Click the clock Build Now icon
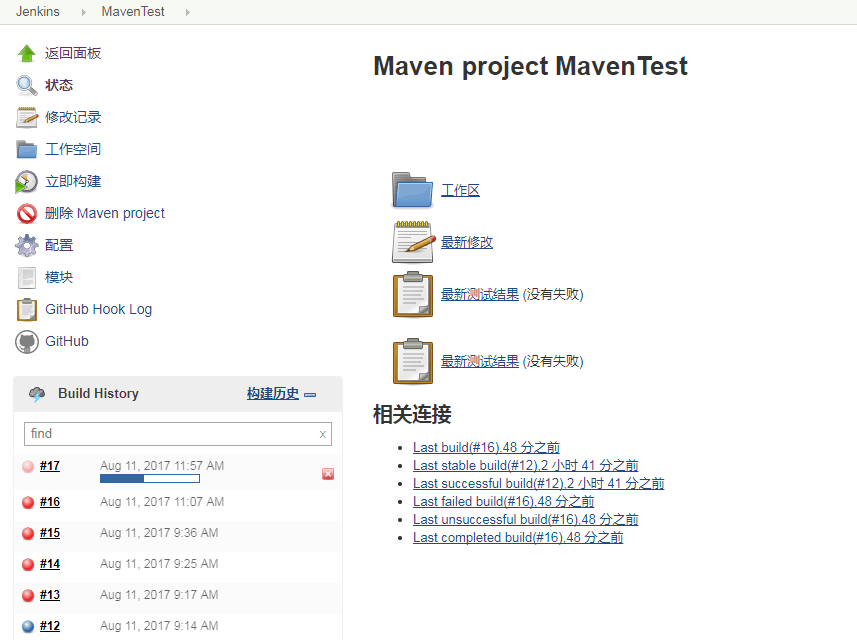 click(x=26, y=181)
